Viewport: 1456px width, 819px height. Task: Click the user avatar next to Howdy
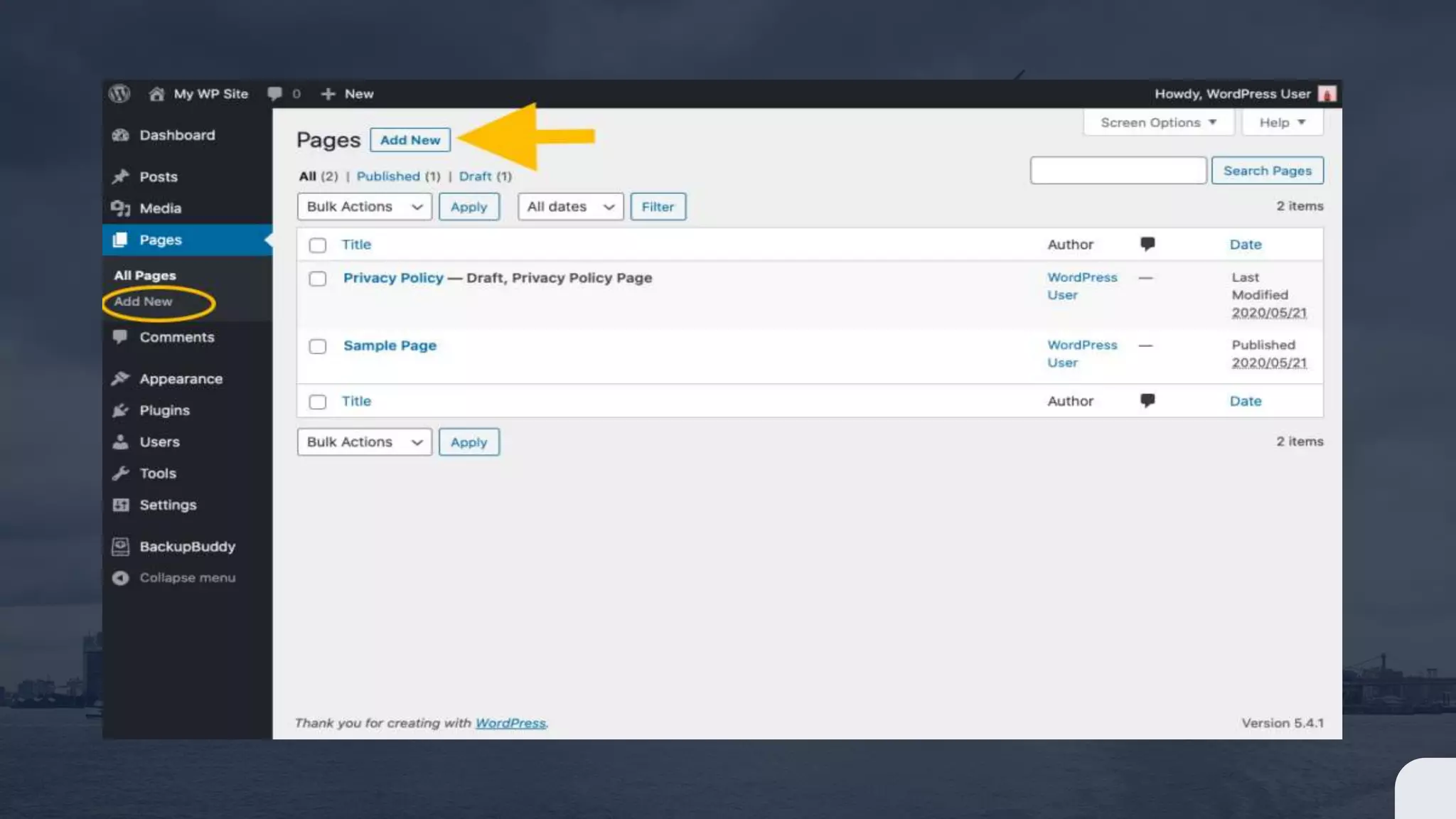click(x=1326, y=94)
